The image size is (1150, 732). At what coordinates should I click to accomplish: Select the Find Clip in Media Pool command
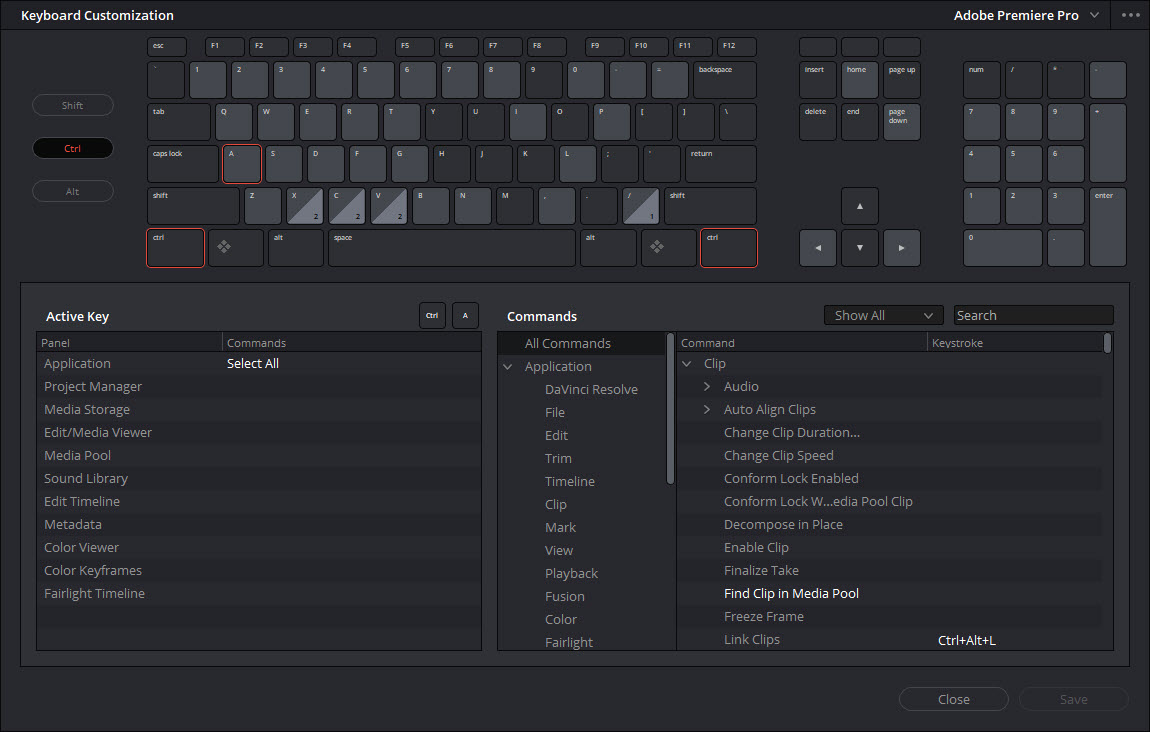point(791,593)
